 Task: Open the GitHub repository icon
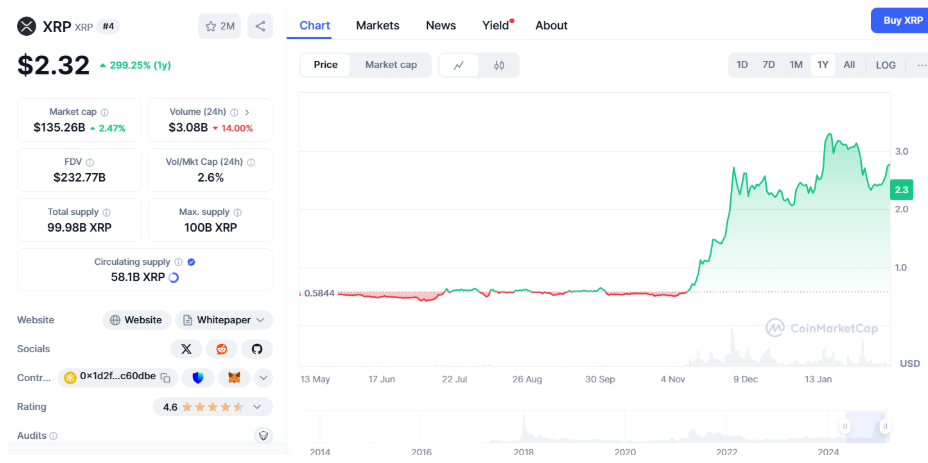[x=257, y=349]
